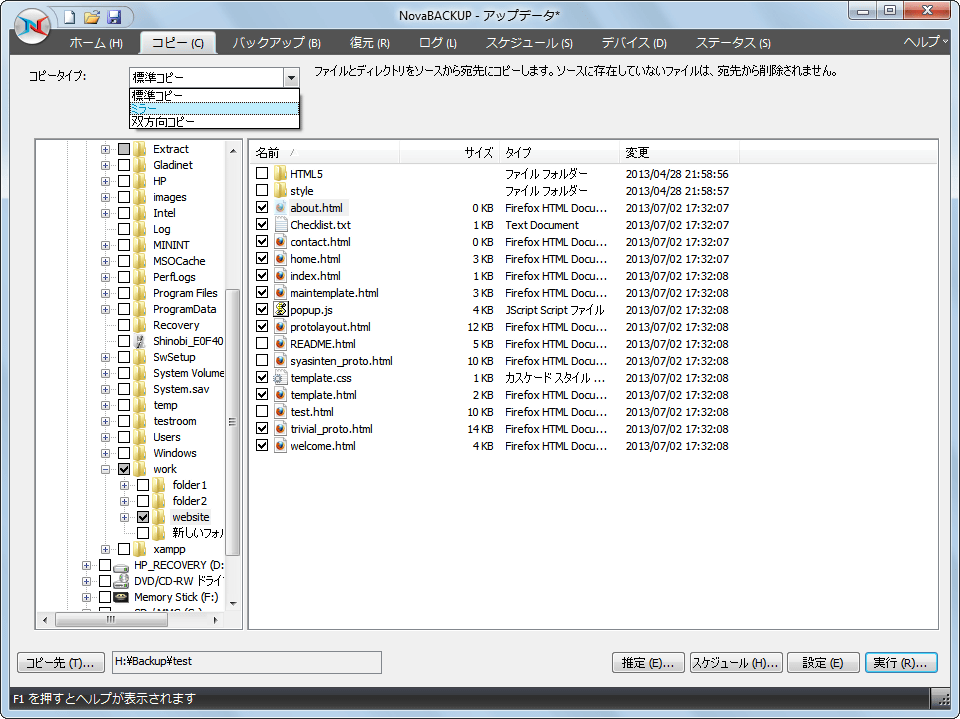Screen dimensions: 960x719
Task: Select 双方向コピー in the copy type list
Action: [214, 121]
